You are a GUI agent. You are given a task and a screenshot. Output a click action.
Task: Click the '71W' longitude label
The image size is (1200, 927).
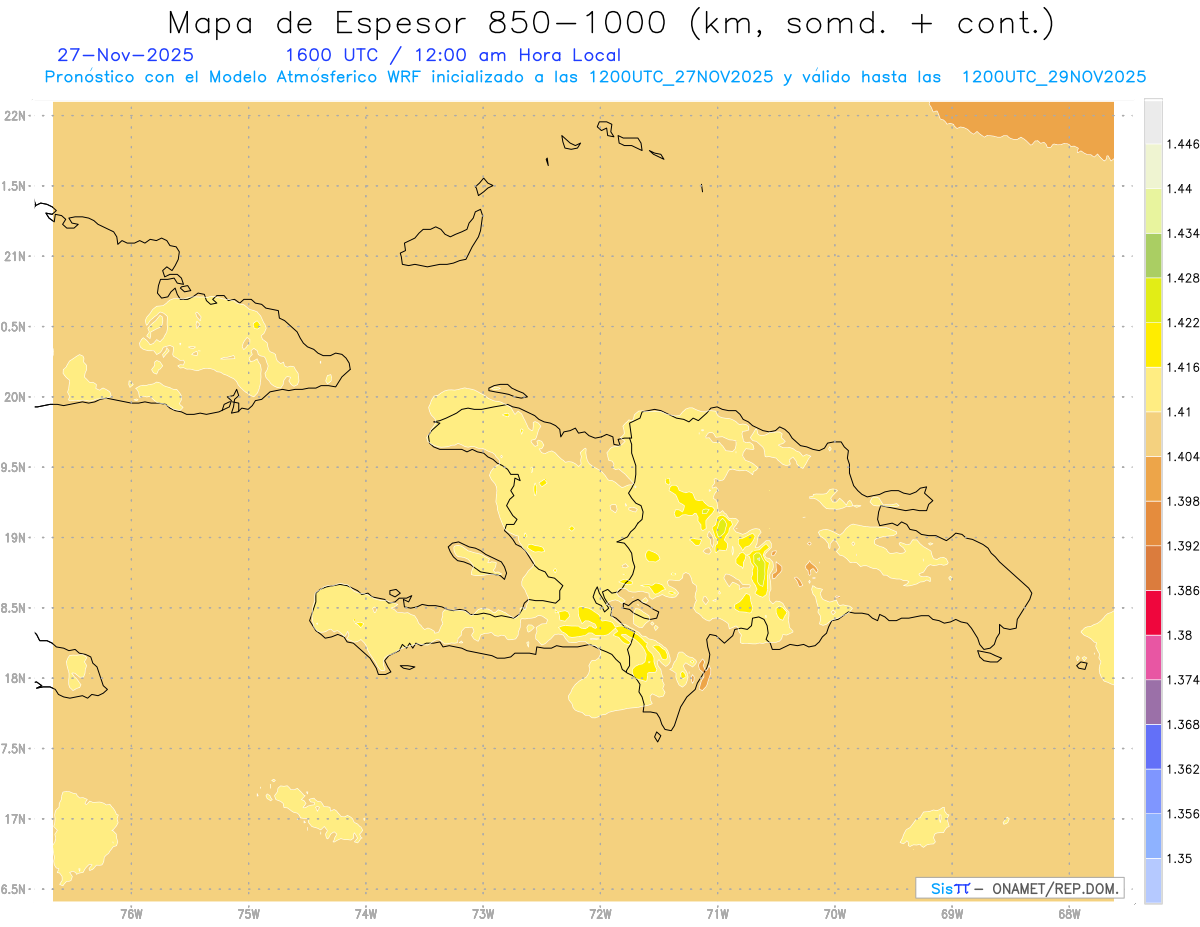pyautogui.click(x=717, y=913)
